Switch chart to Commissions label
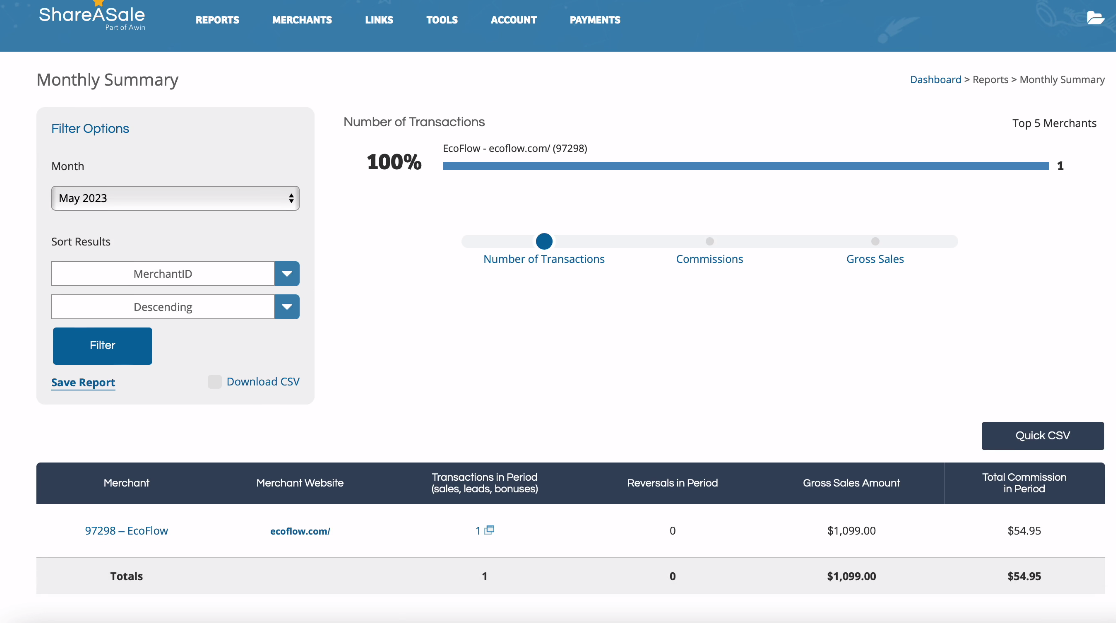 click(710, 259)
